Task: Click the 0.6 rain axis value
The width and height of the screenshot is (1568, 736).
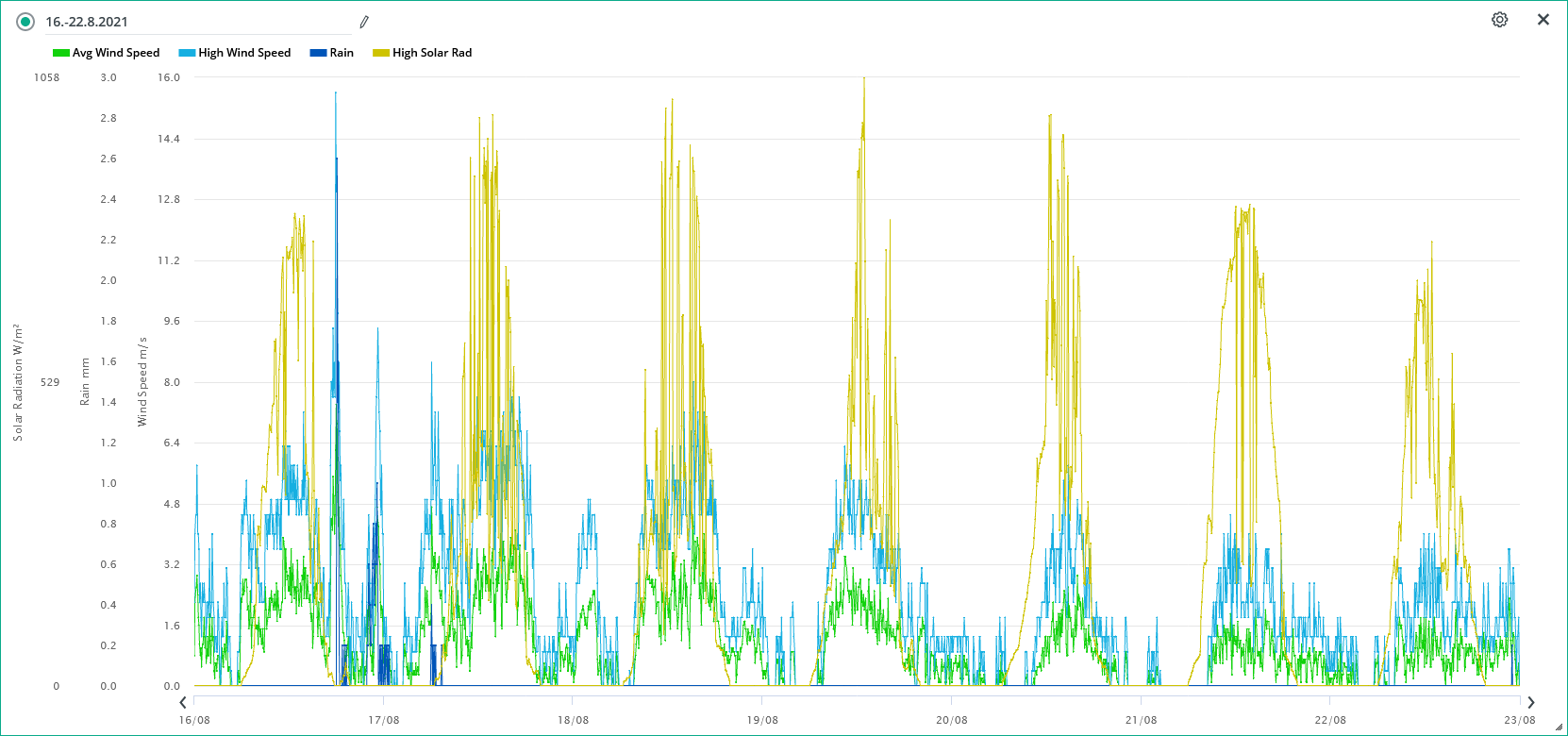Action: tap(108, 564)
